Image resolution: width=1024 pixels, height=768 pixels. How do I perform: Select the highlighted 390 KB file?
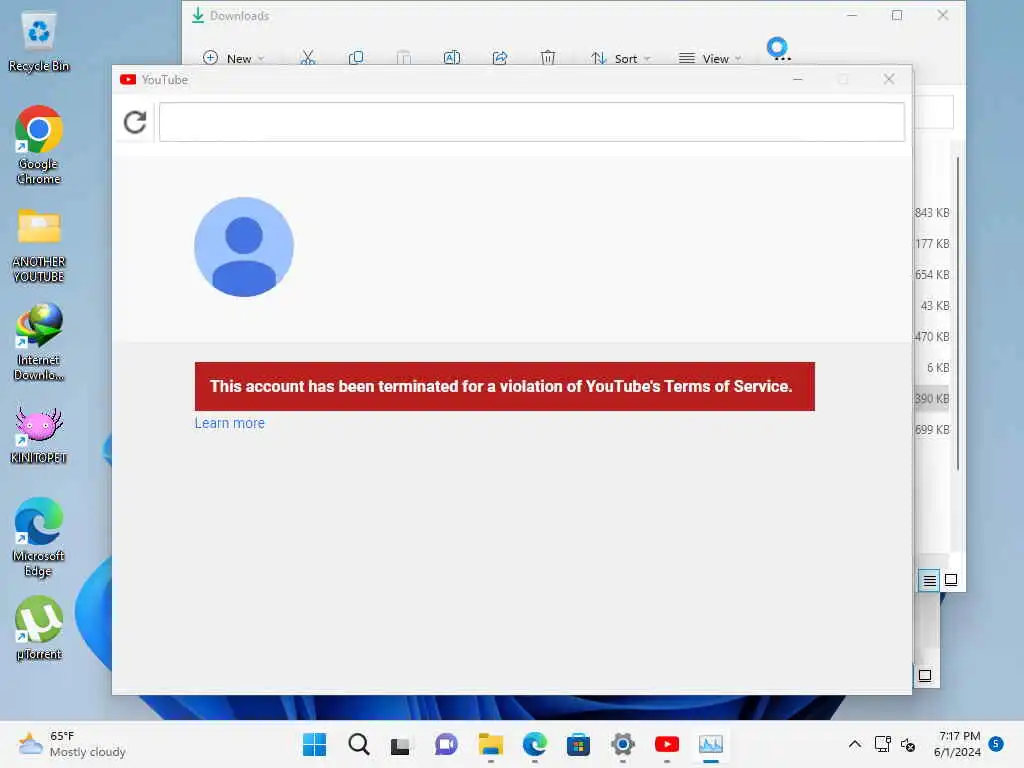[x=932, y=398]
